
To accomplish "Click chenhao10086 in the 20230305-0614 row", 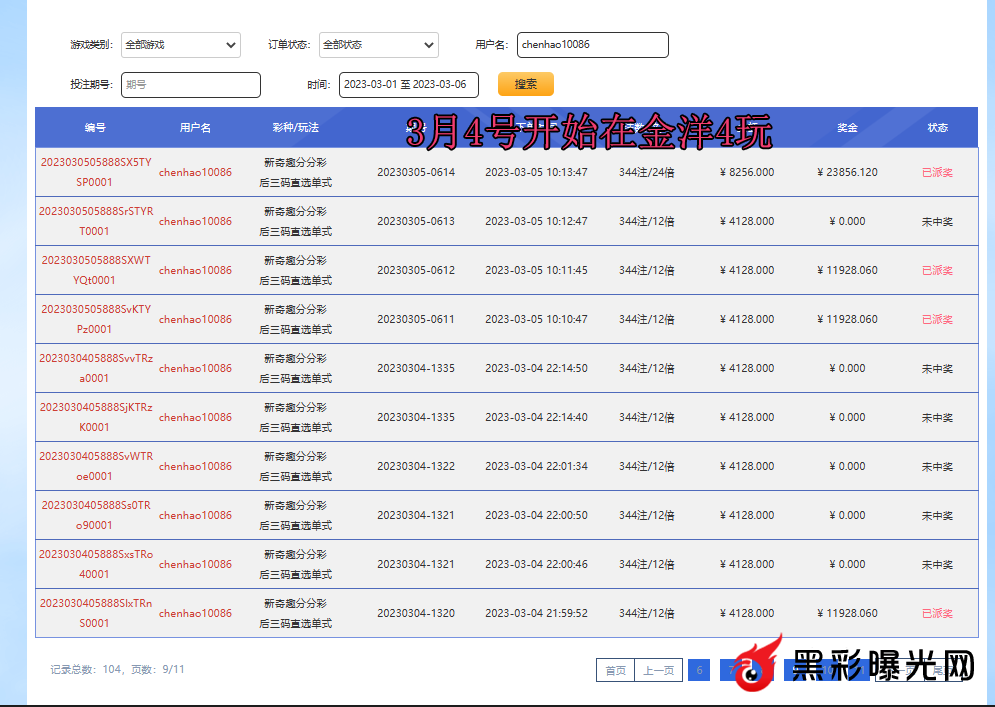I will [195, 172].
